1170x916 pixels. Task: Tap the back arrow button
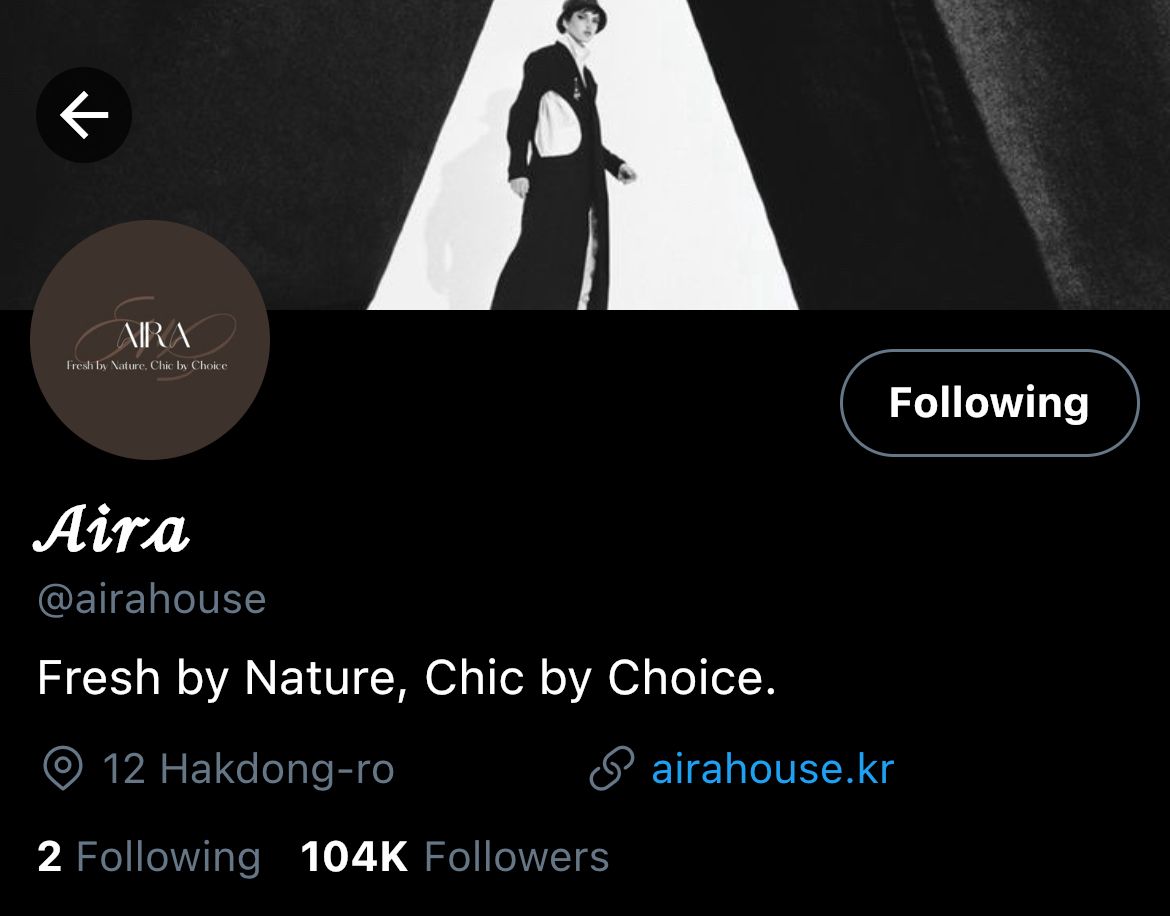point(84,115)
